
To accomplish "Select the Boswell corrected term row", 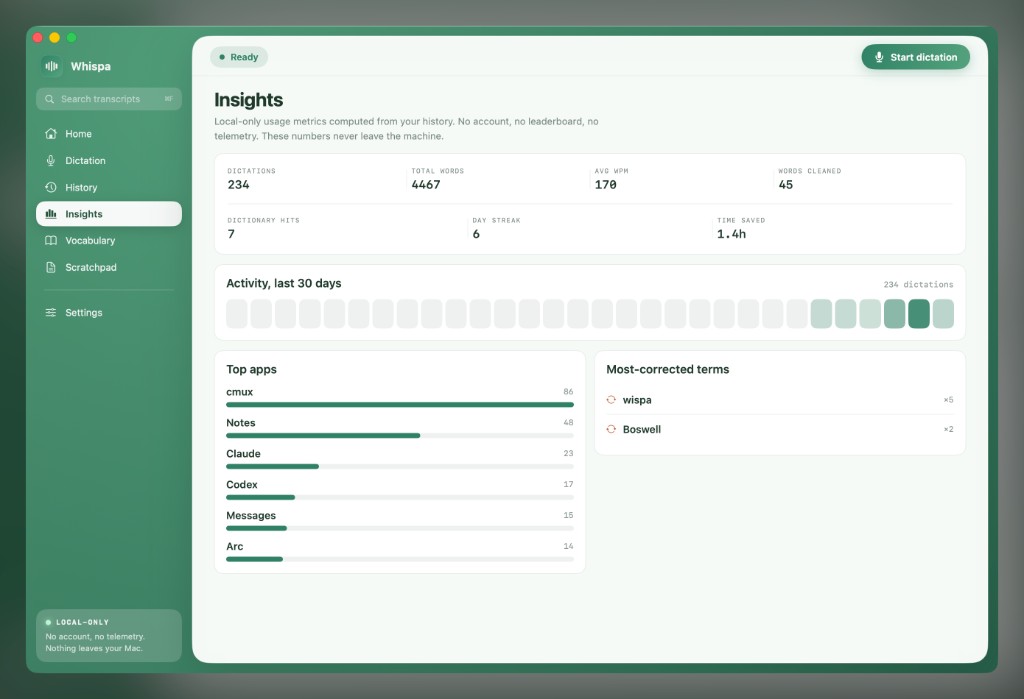I will point(780,429).
